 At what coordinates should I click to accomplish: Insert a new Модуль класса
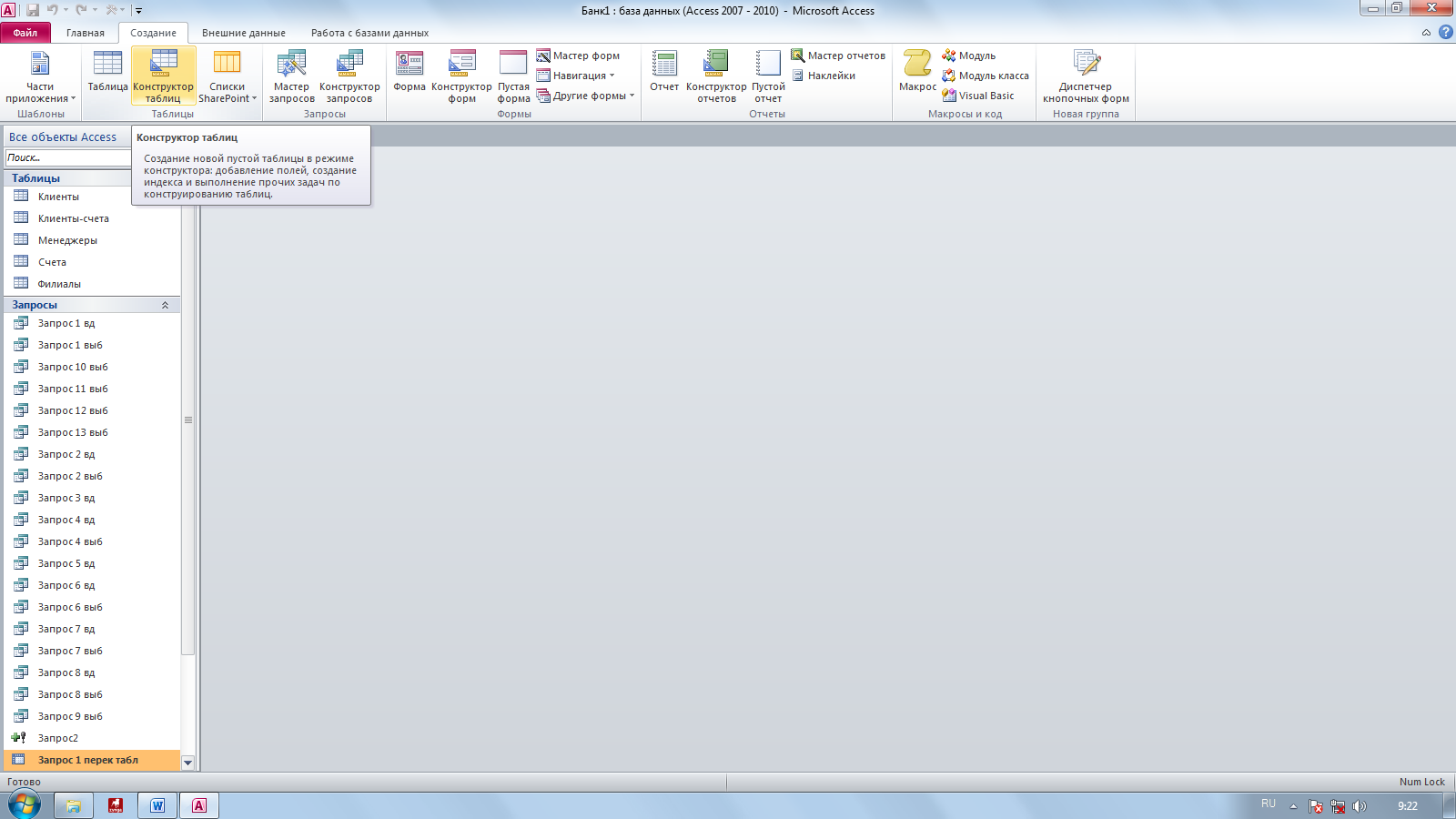(x=986, y=76)
